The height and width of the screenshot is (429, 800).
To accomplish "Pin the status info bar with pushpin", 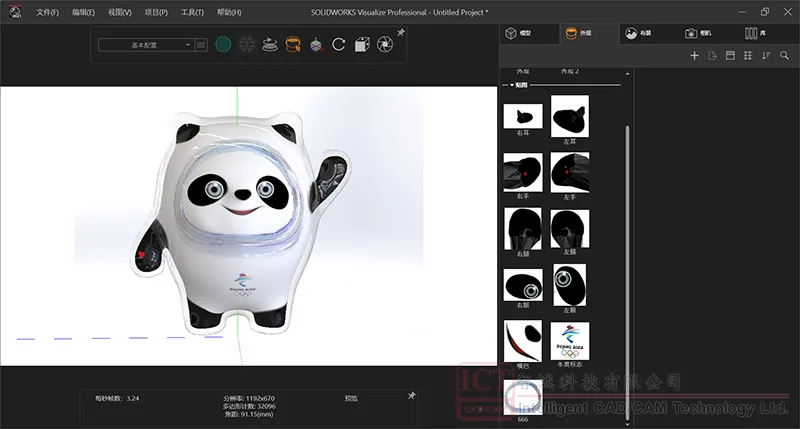I will [411, 396].
